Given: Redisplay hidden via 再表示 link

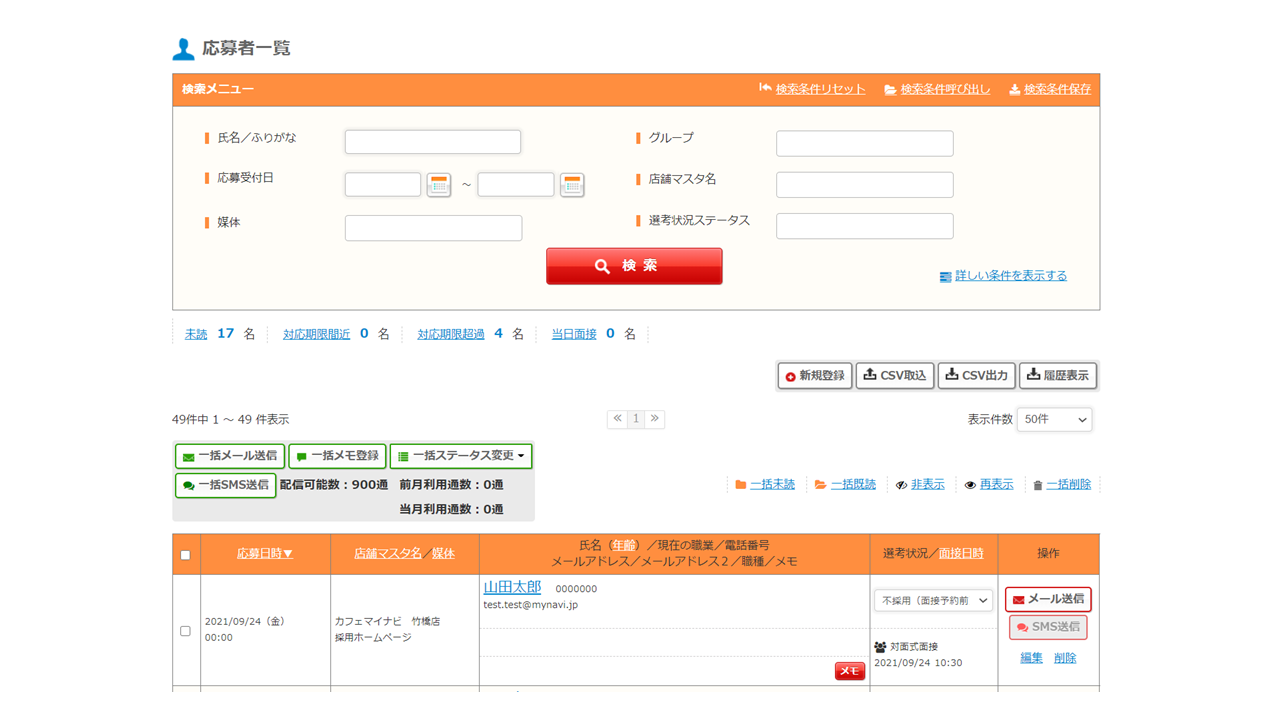Looking at the screenshot, I should [996, 485].
